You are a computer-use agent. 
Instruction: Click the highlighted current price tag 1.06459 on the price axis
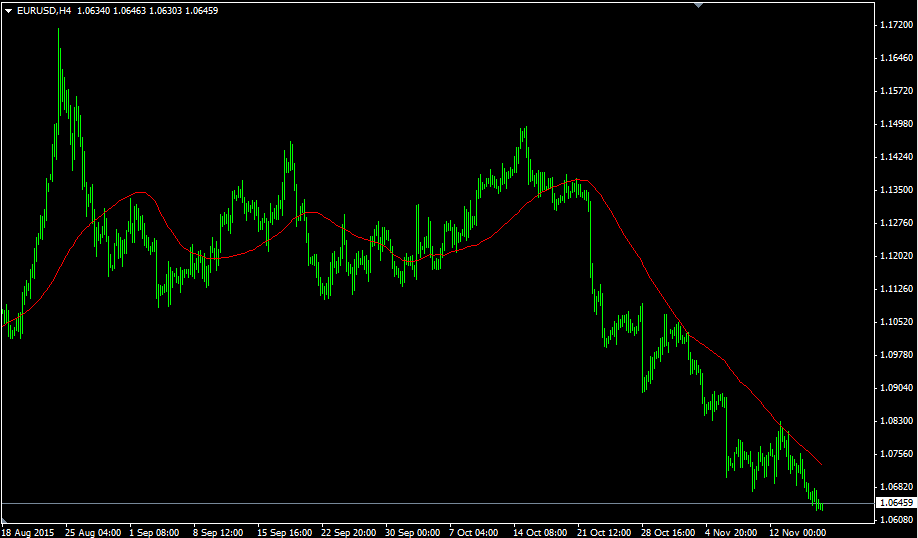[896, 503]
